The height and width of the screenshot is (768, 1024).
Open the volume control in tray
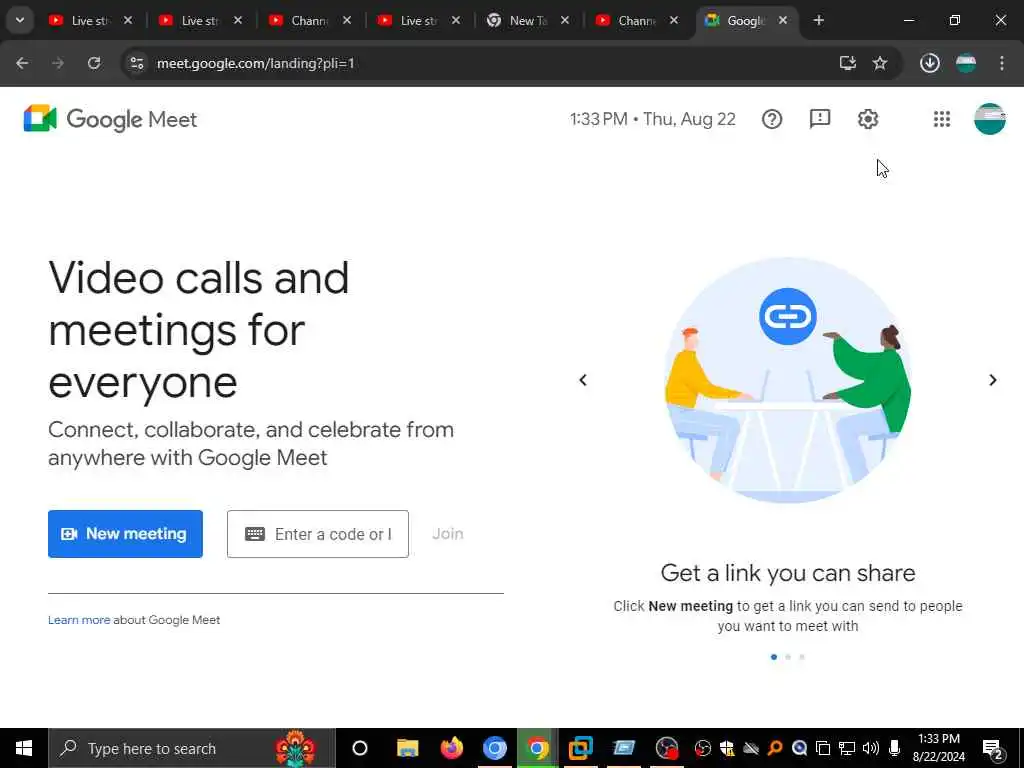tap(871, 748)
